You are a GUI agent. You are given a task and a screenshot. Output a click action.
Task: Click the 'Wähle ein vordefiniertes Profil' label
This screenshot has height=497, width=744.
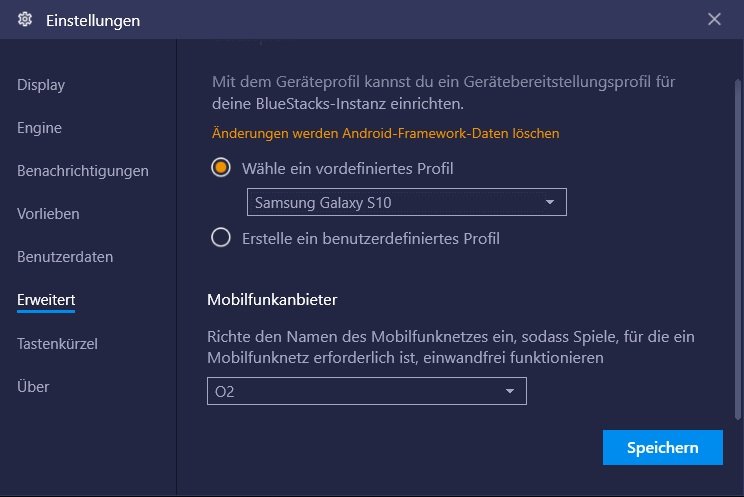348,168
